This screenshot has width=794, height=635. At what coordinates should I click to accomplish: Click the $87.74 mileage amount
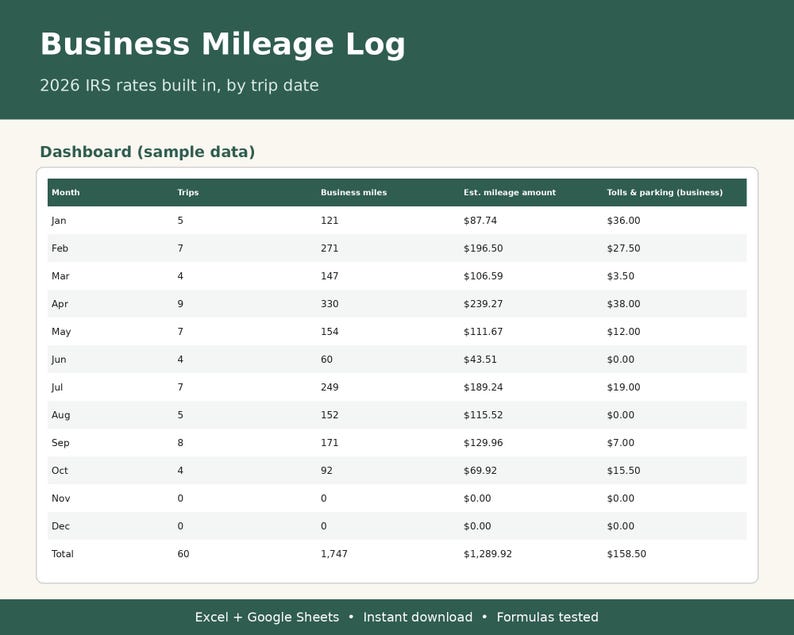point(480,221)
